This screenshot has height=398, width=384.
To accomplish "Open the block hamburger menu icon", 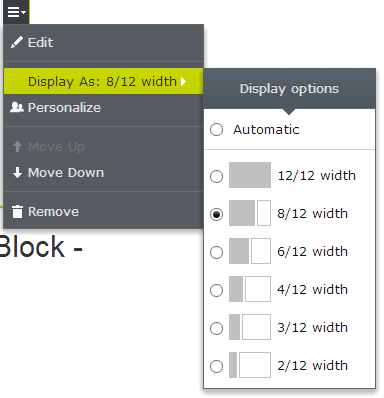I will click(x=16, y=12).
